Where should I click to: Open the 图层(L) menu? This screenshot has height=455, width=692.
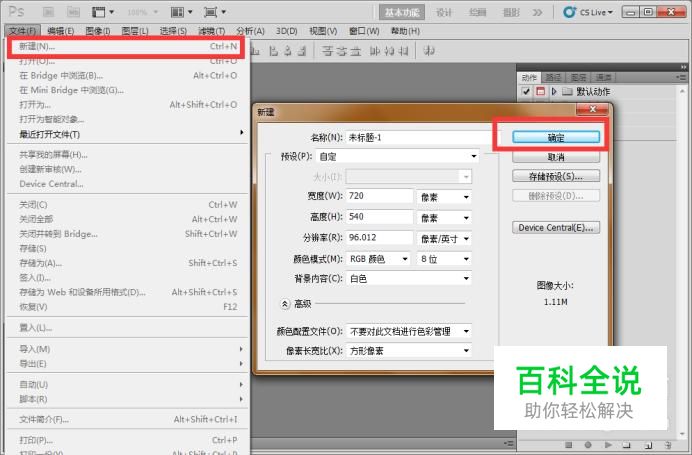coord(135,31)
